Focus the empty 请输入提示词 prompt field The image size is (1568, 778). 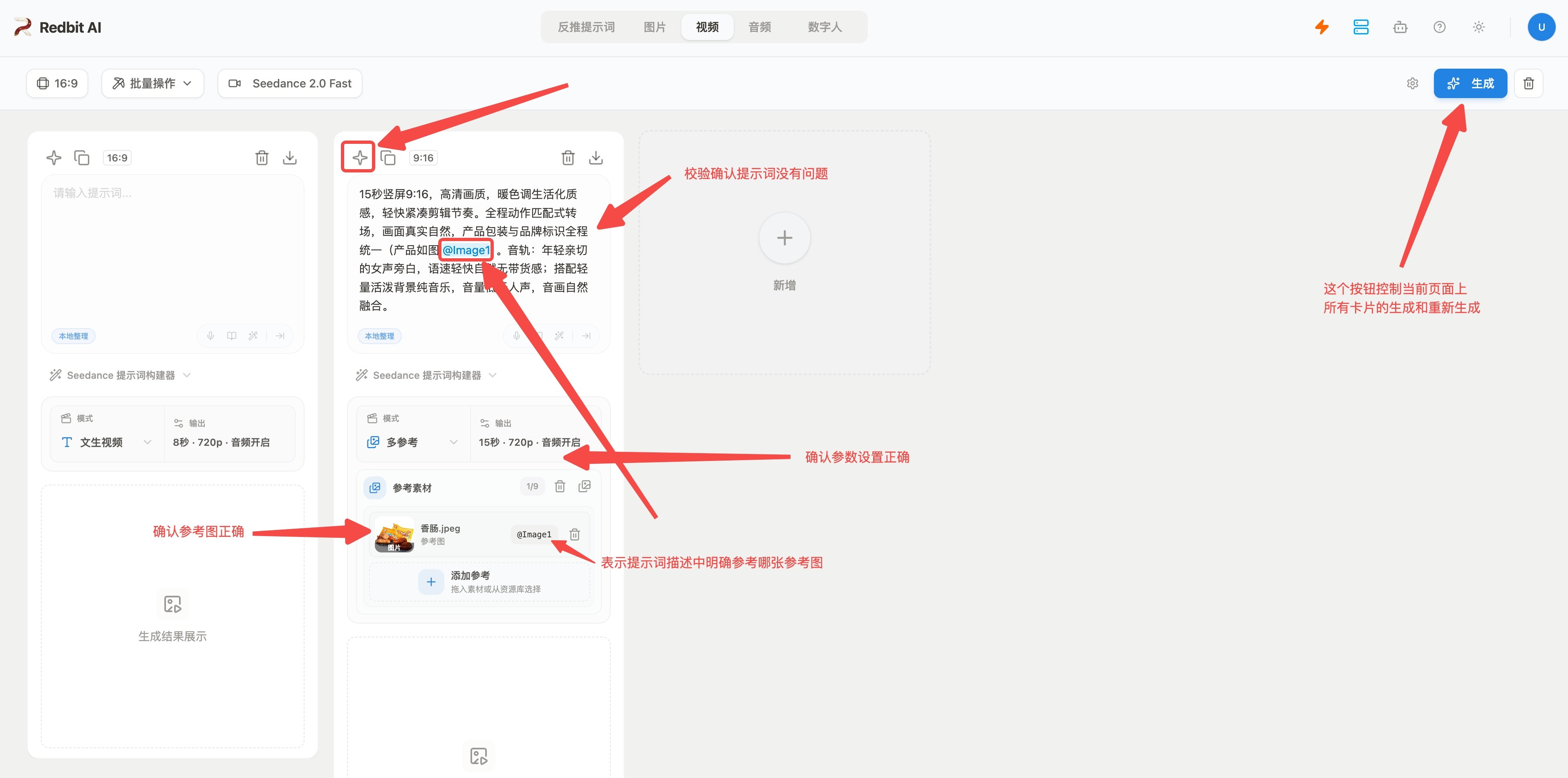[x=172, y=249]
